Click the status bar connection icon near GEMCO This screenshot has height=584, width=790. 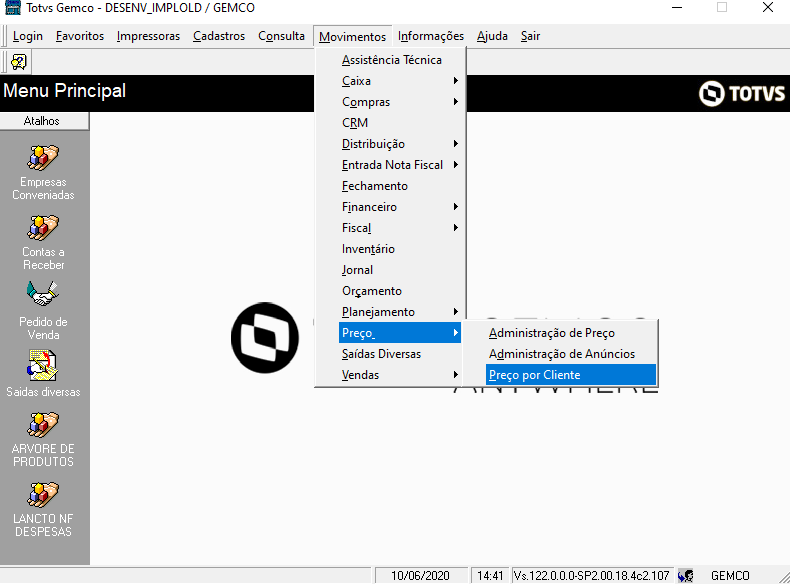coord(686,575)
